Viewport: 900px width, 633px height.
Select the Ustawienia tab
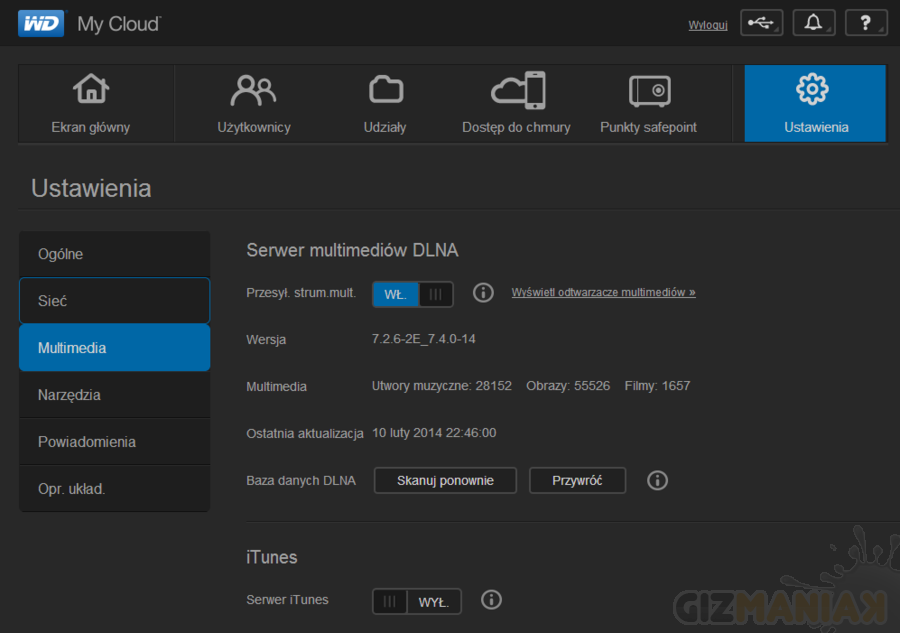click(x=815, y=104)
